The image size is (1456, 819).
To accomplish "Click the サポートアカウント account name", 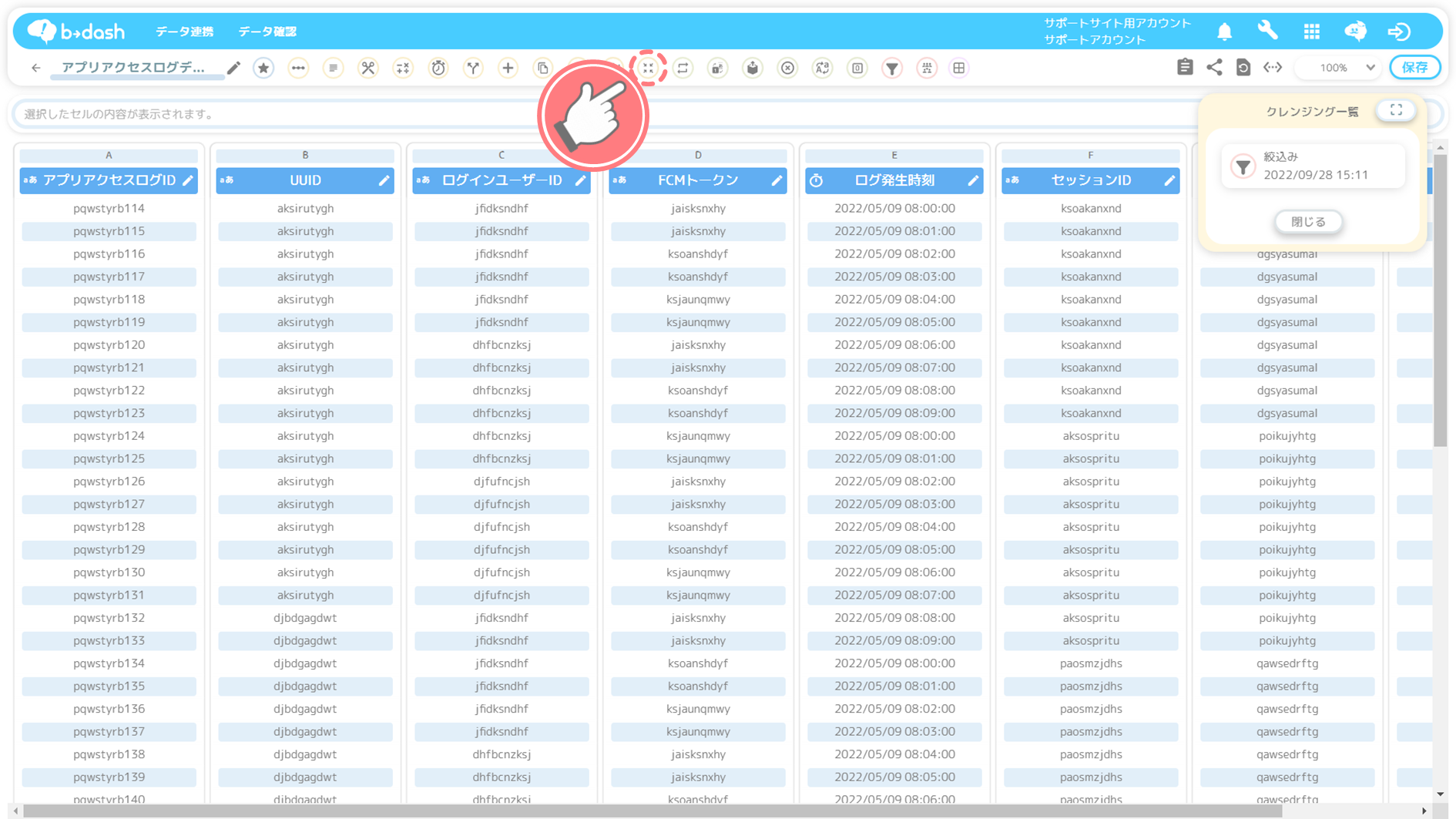I will tap(1095, 39).
